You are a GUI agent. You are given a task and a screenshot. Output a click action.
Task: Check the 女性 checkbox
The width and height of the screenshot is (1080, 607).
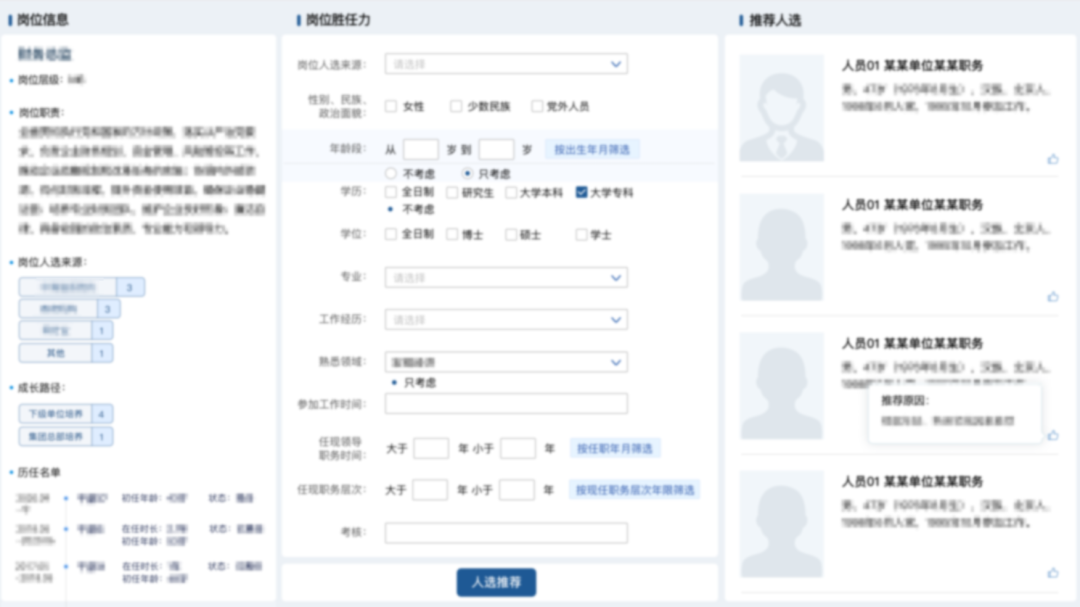[391, 106]
